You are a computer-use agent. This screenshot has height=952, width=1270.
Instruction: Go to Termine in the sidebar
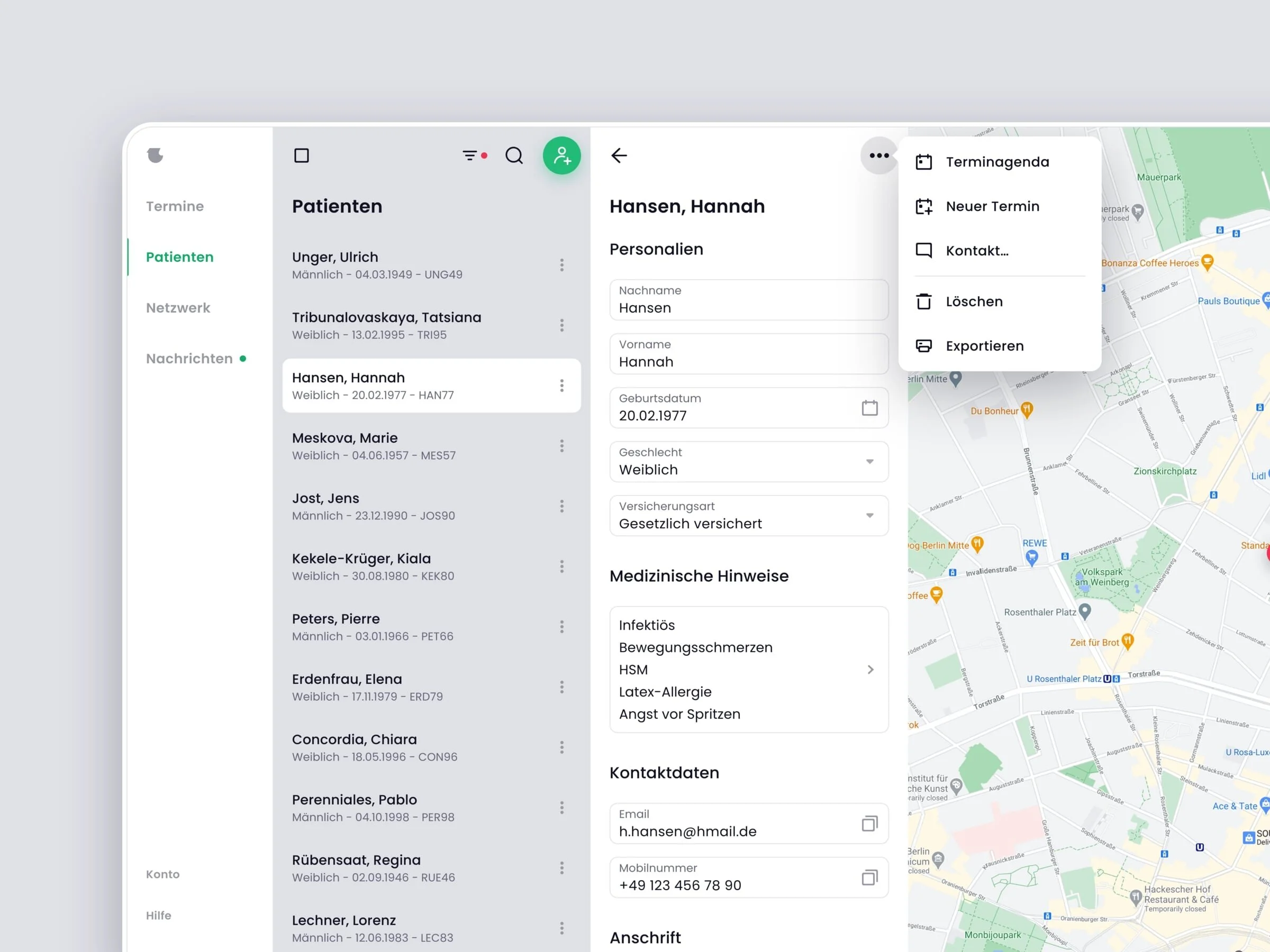click(175, 206)
